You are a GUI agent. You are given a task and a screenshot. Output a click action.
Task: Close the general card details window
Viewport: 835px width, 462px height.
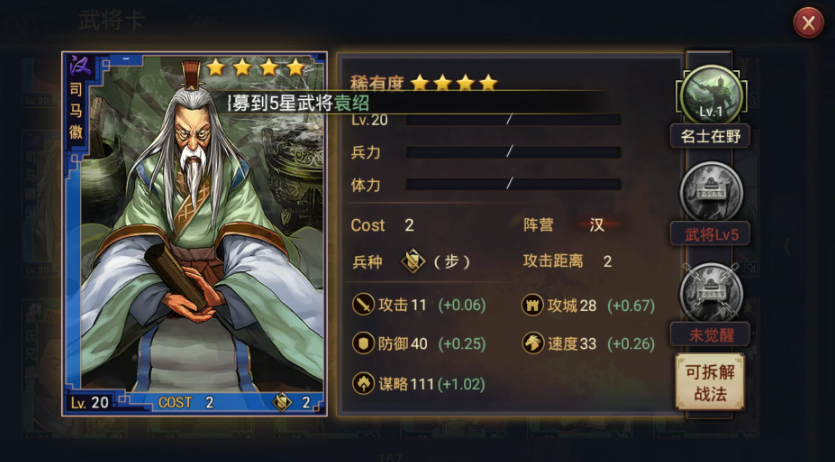pos(808,23)
